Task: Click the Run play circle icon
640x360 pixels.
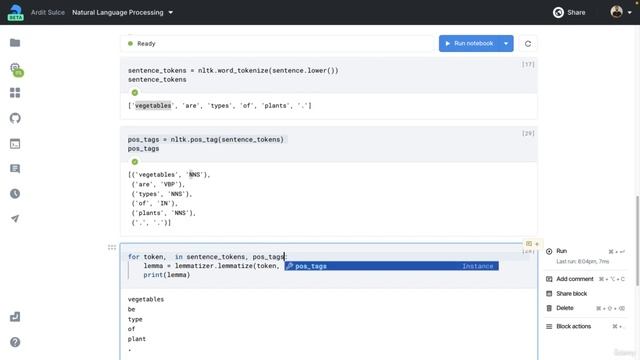Action: click(x=549, y=251)
